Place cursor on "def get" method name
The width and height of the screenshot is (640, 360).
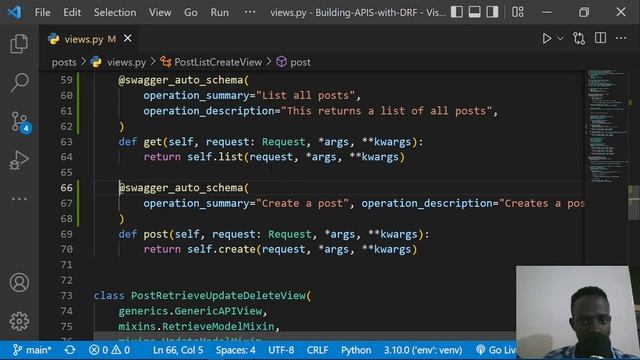click(153, 142)
